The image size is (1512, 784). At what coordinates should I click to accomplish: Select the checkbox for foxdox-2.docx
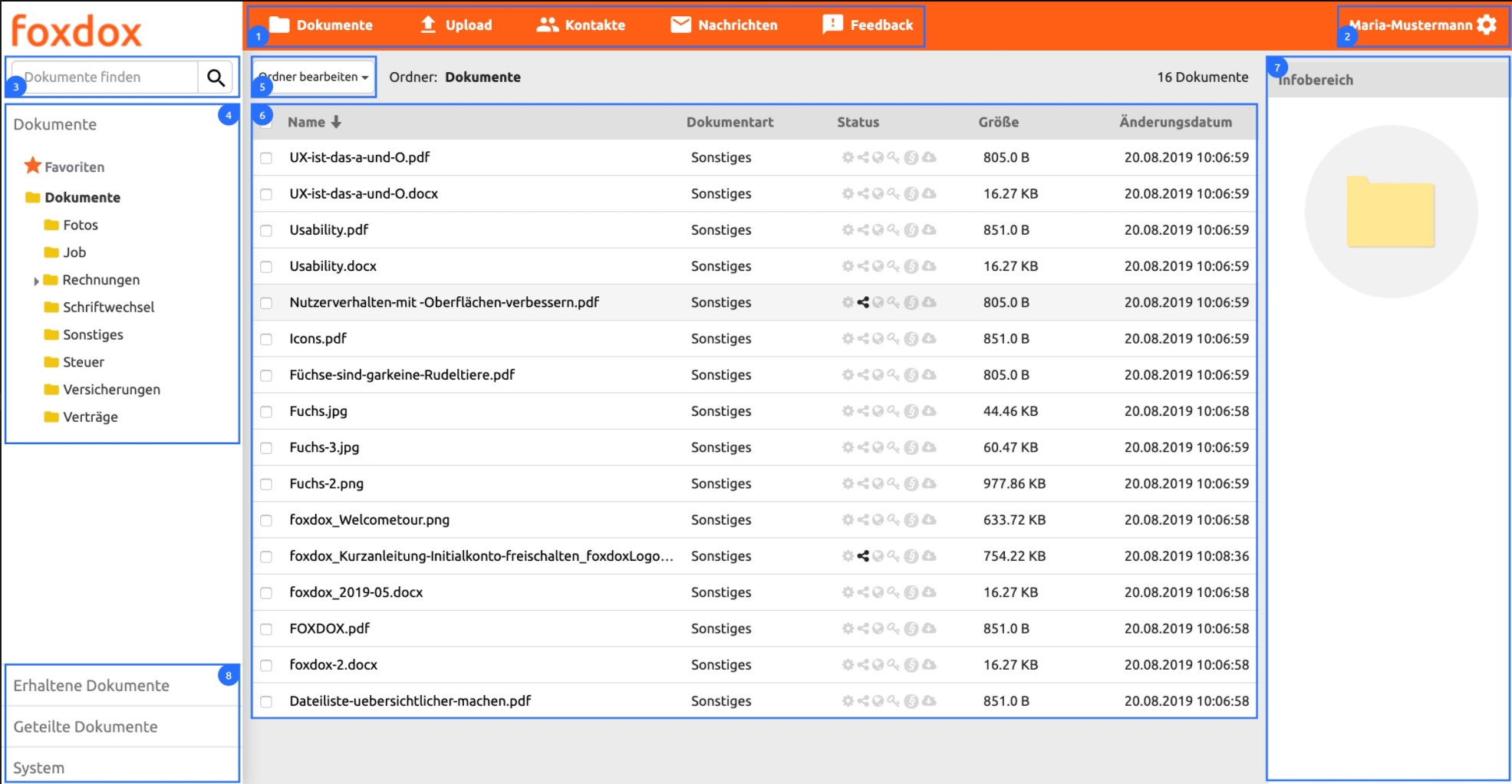pyautogui.click(x=266, y=665)
